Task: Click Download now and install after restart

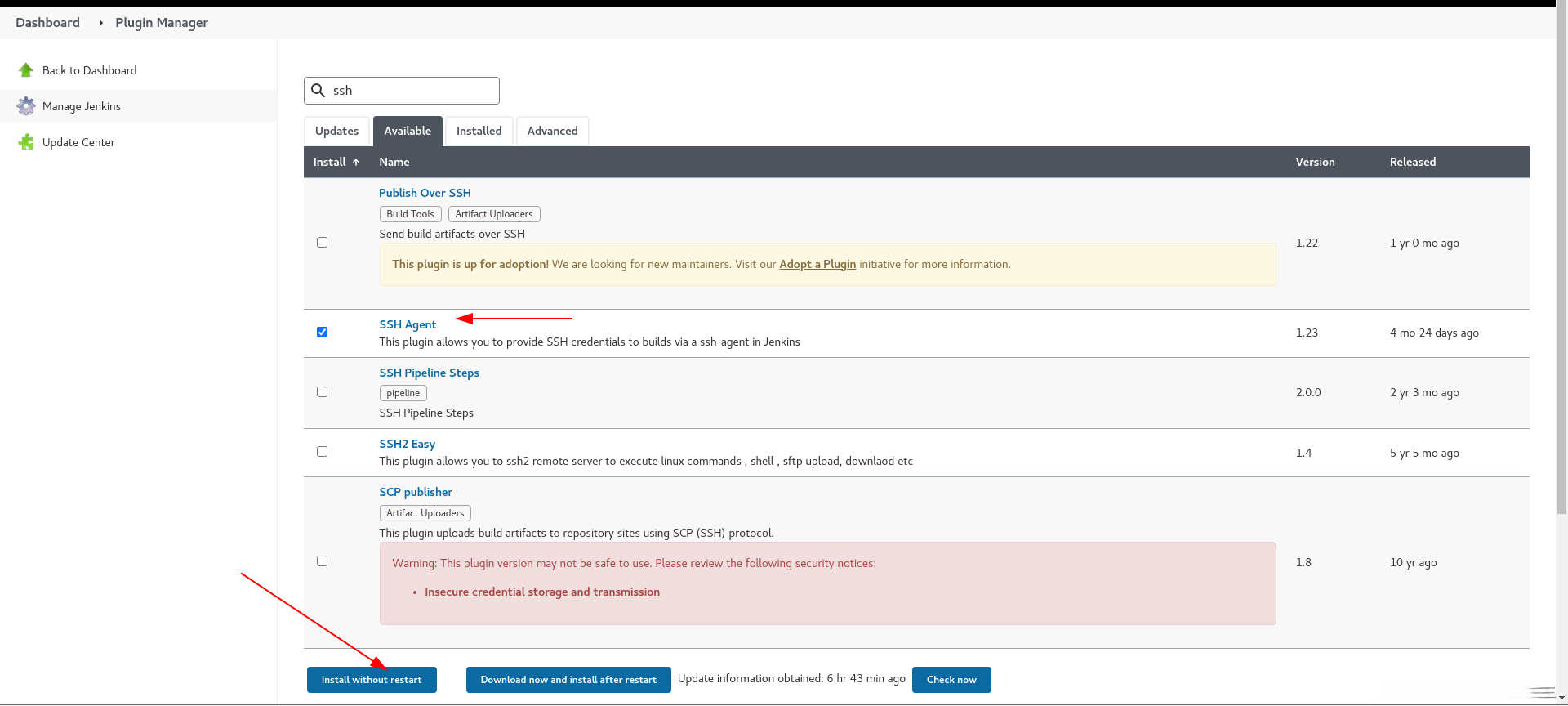Action: click(568, 680)
